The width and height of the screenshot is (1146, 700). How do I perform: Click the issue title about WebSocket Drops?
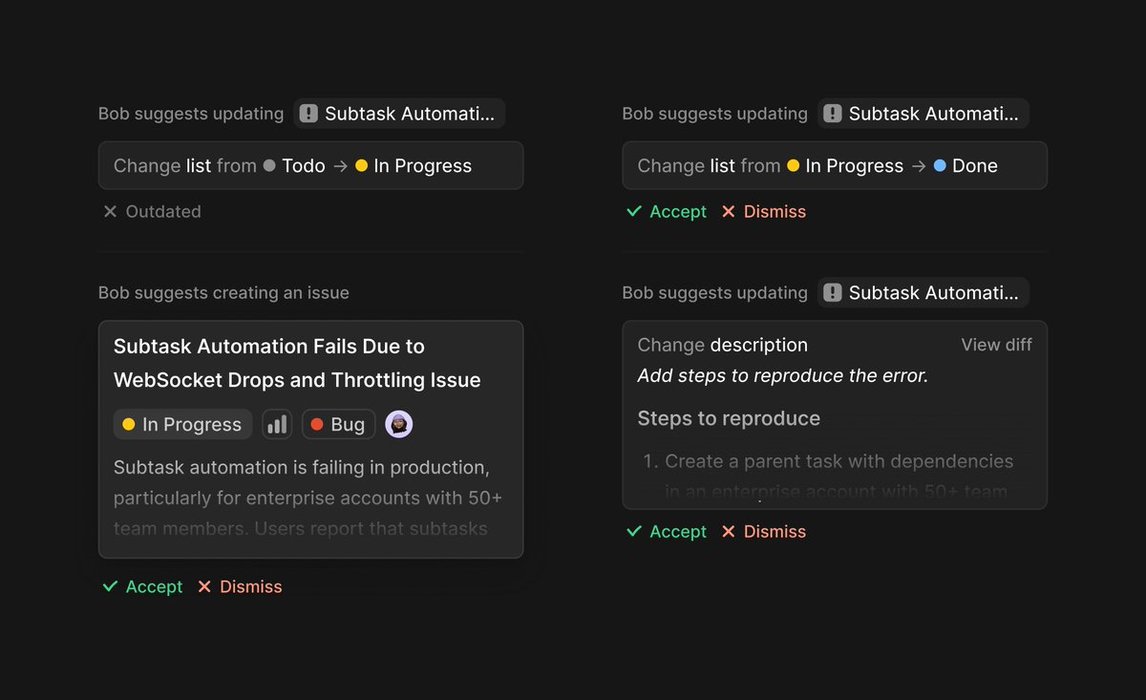tap(297, 363)
